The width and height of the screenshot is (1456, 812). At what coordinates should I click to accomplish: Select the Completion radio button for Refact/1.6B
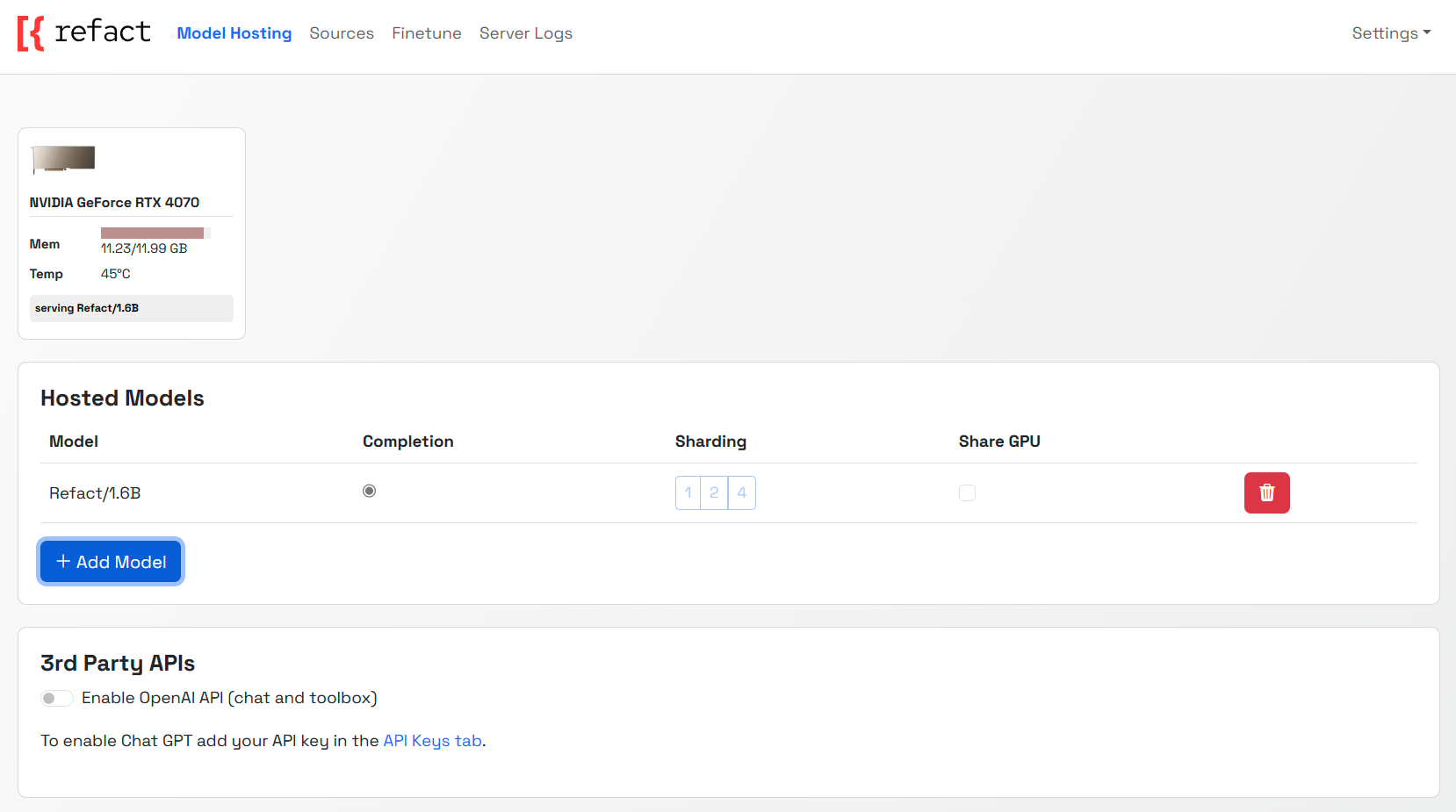point(369,491)
